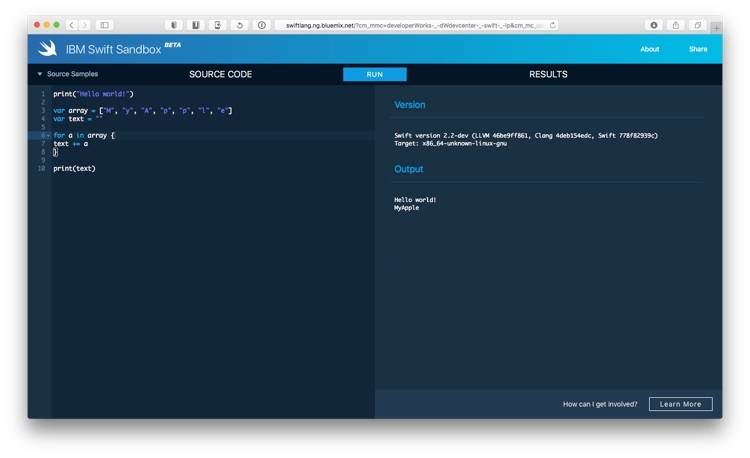Open the Safari share sheet icon
The image size is (750, 458).
coord(676,25)
